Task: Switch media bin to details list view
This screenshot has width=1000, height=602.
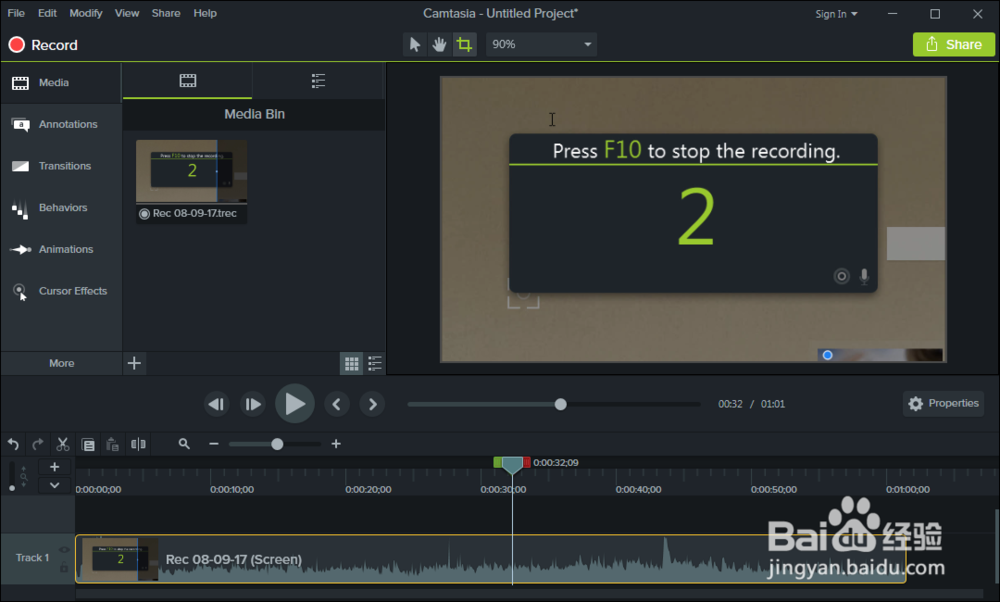Action: [x=375, y=363]
